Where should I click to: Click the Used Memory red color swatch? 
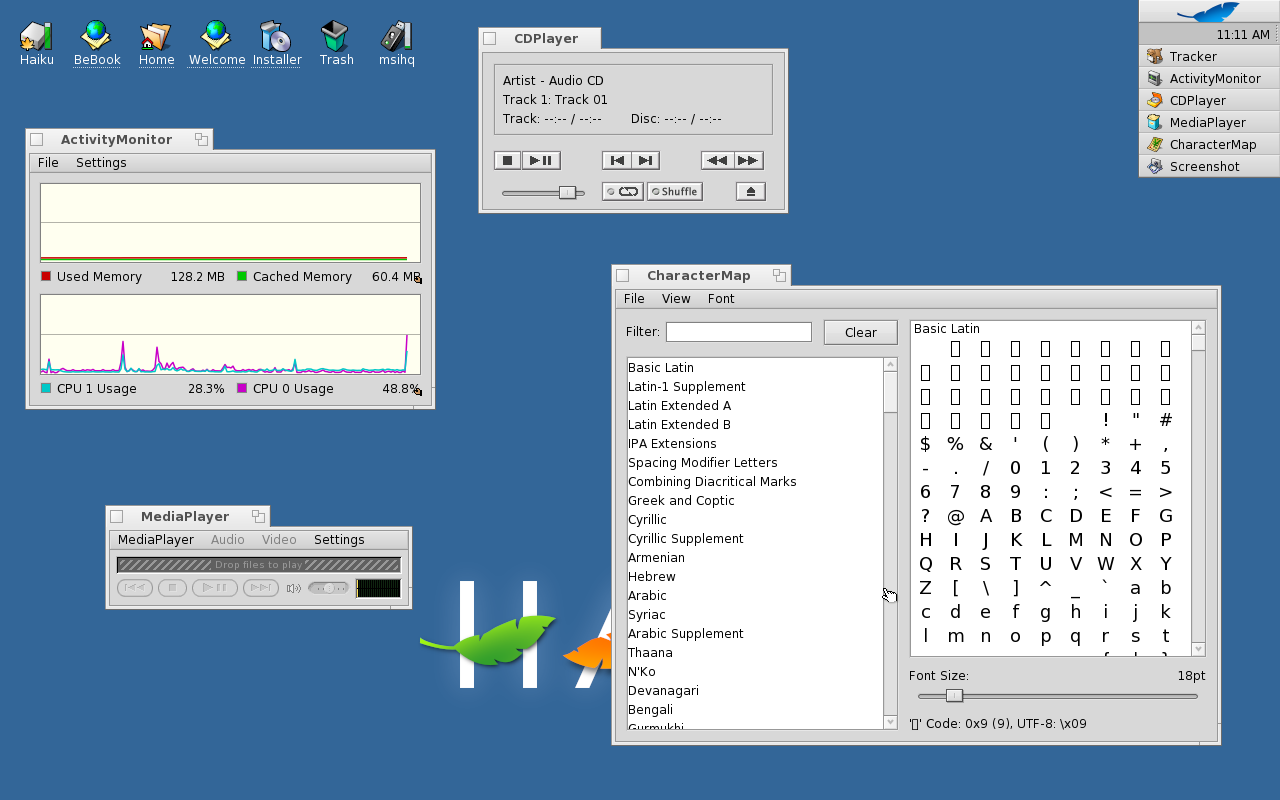(x=46, y=276)
